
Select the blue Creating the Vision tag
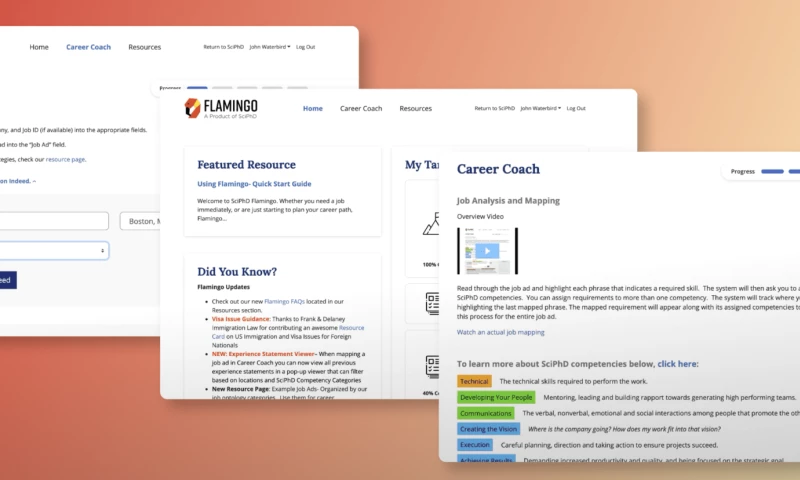pyautogui.click(x=488, y=429)
